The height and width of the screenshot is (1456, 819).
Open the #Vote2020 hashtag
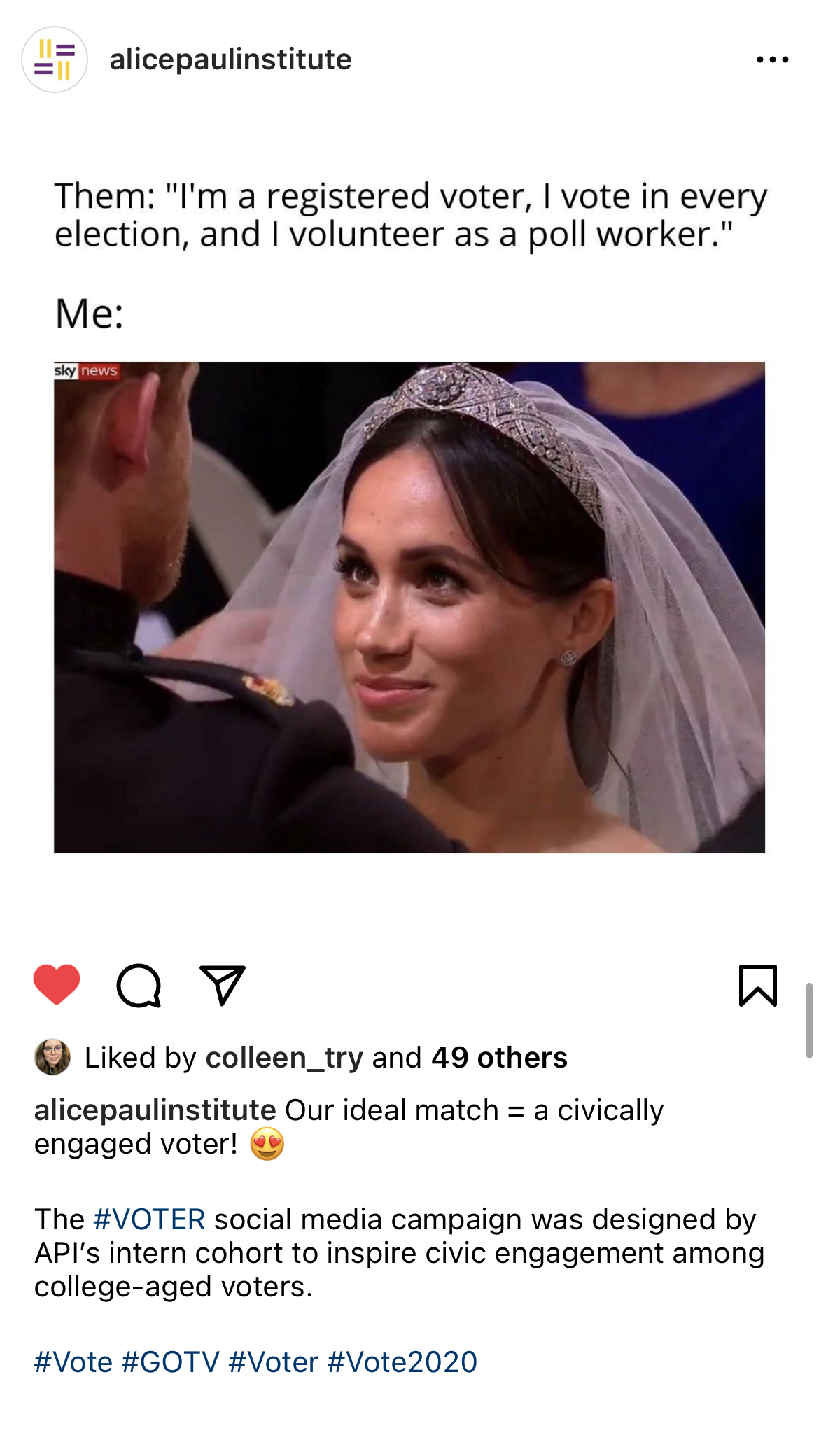pyautogui.click(x=402, y=1362)
